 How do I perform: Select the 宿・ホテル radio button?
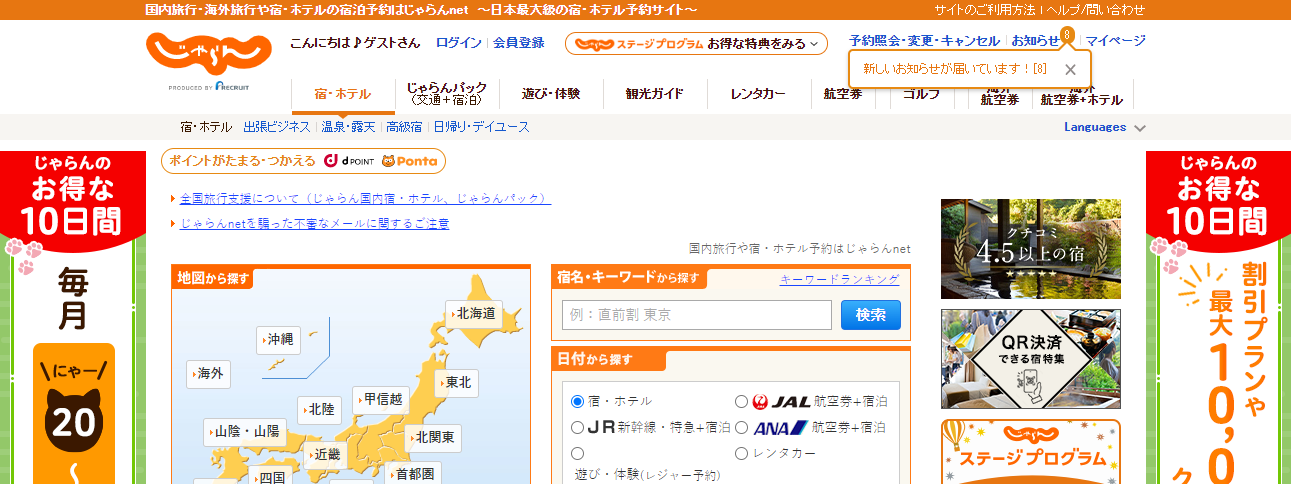pyautogui.click(x=577, y=401)
